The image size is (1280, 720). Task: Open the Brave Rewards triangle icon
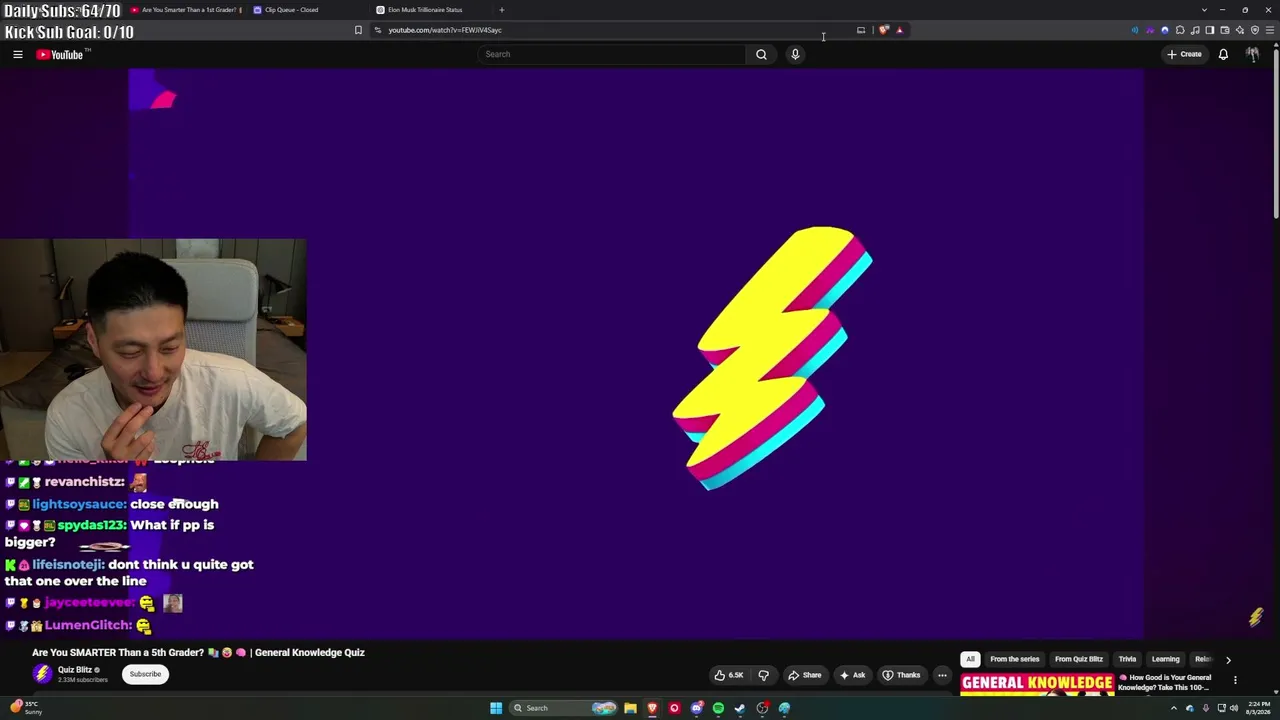(899, 30)
